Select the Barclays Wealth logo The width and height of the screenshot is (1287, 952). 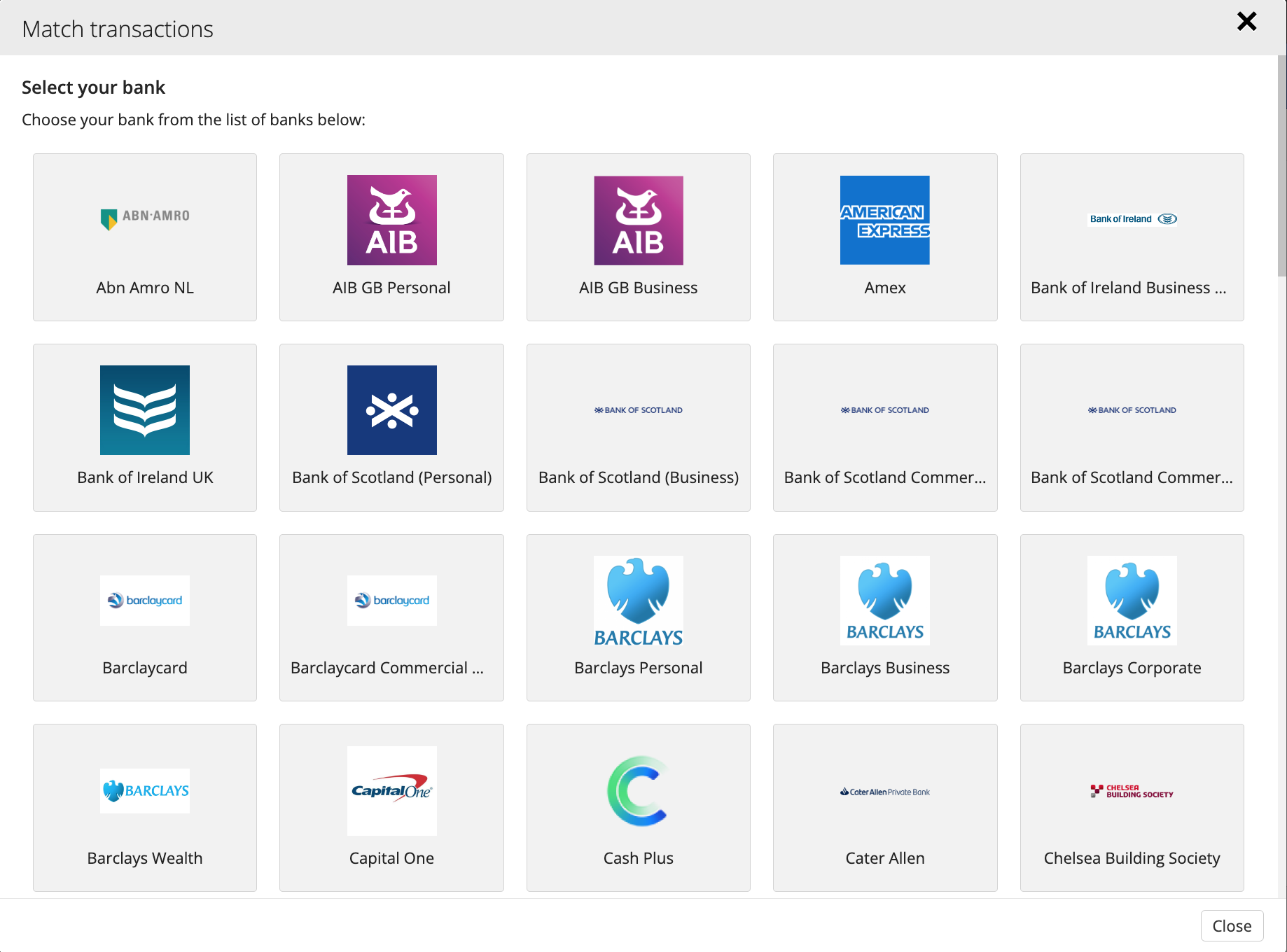[x=145, y=791]
